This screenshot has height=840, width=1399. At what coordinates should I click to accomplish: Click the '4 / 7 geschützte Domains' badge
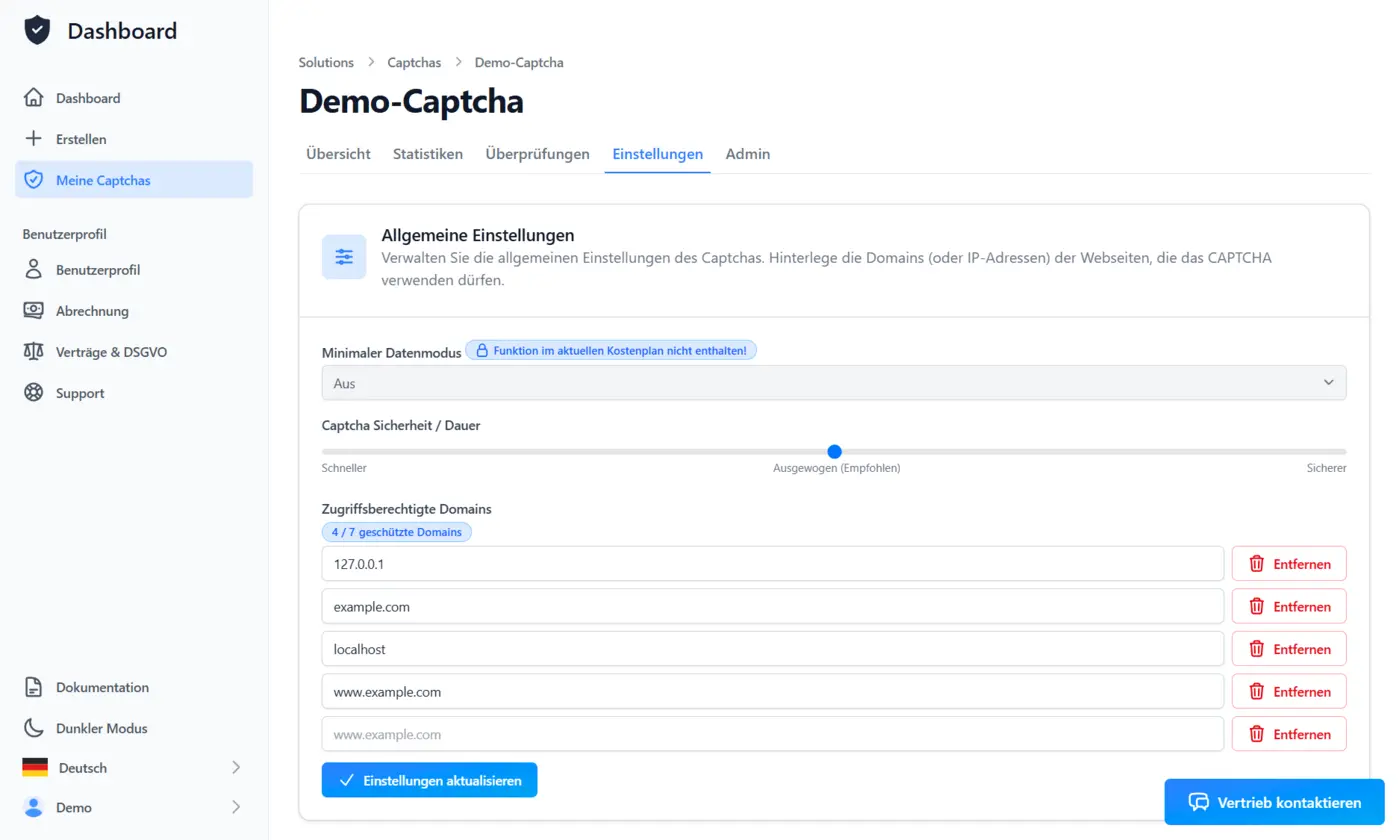pos(396,532)
